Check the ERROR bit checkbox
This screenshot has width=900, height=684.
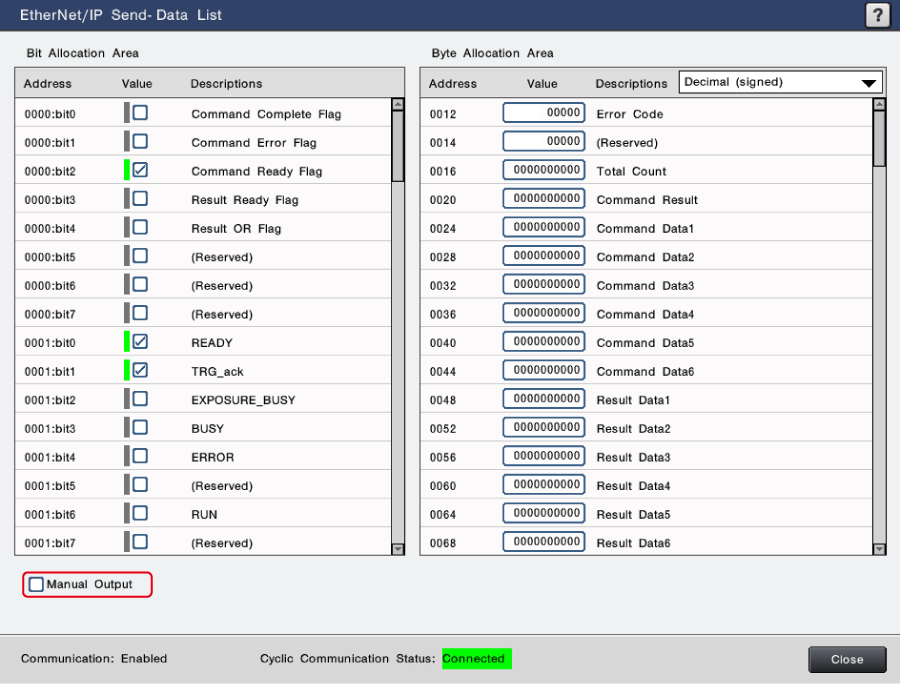(x=140, y=457)
